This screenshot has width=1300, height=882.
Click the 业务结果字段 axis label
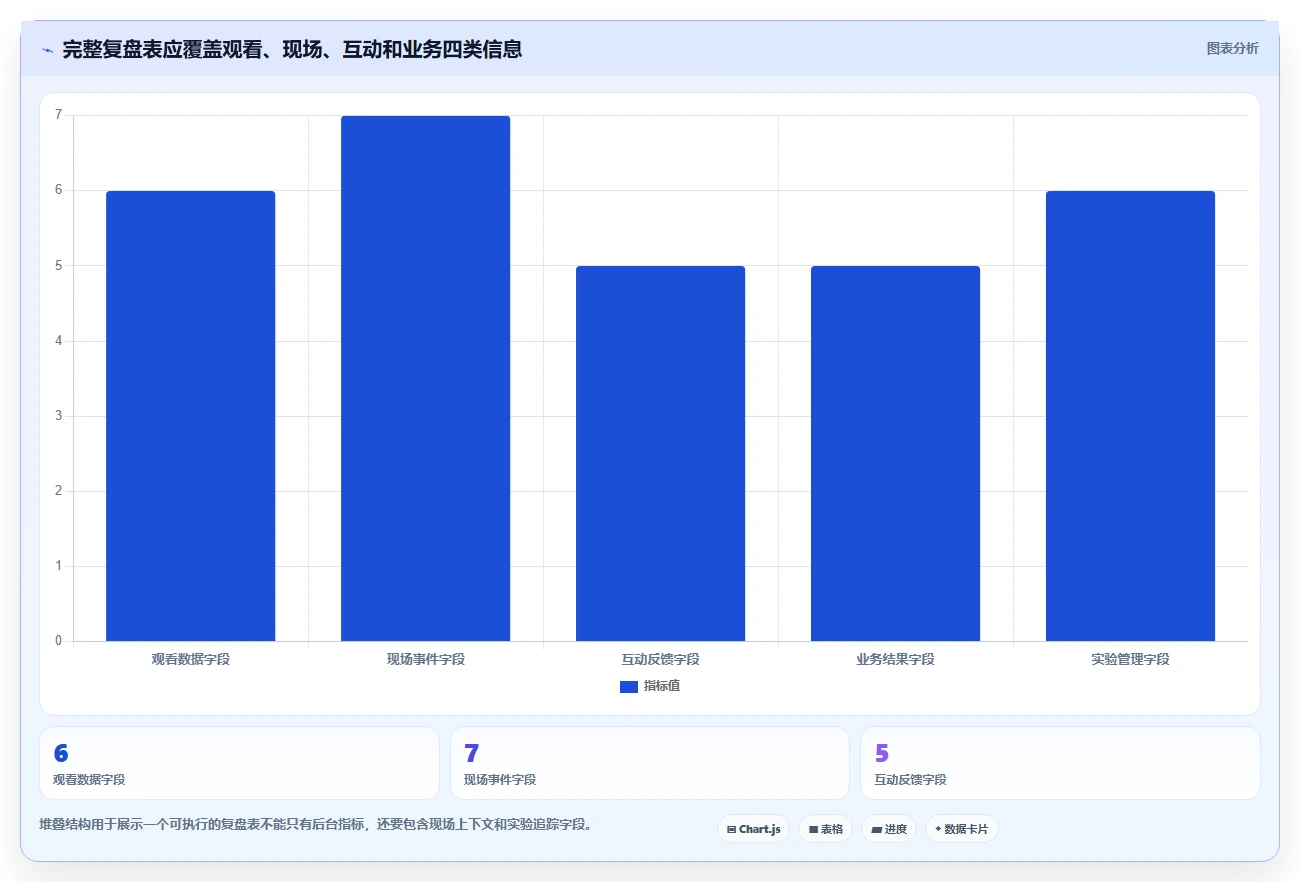pyautogui.click(x=895, y=659)
